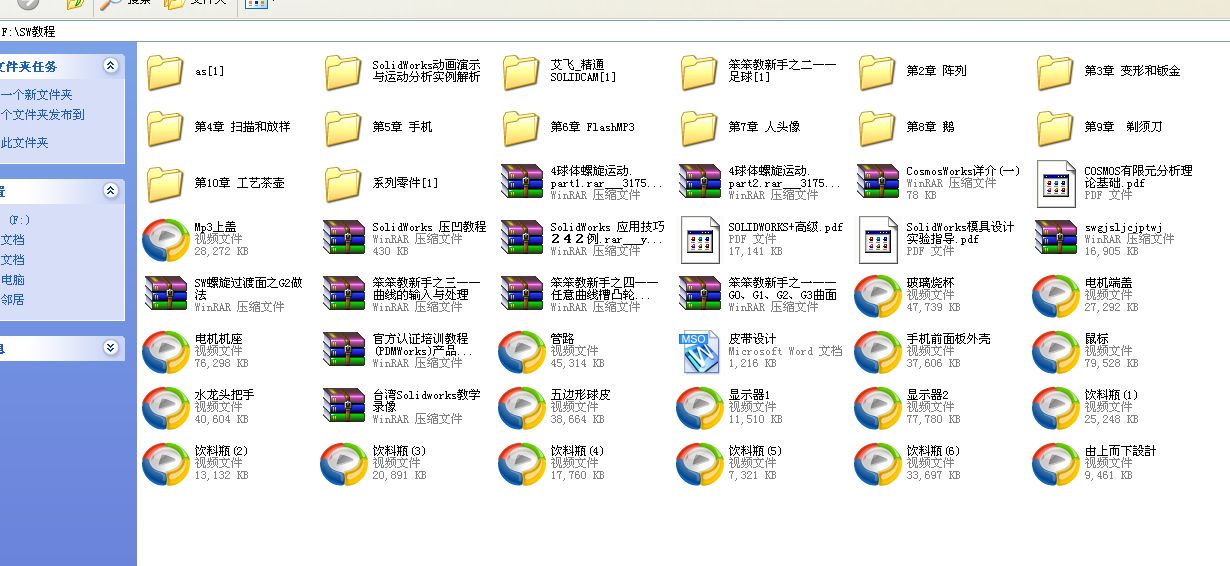
Task: Collapse the second sidebar panel chevron
Action: (110, 190)
